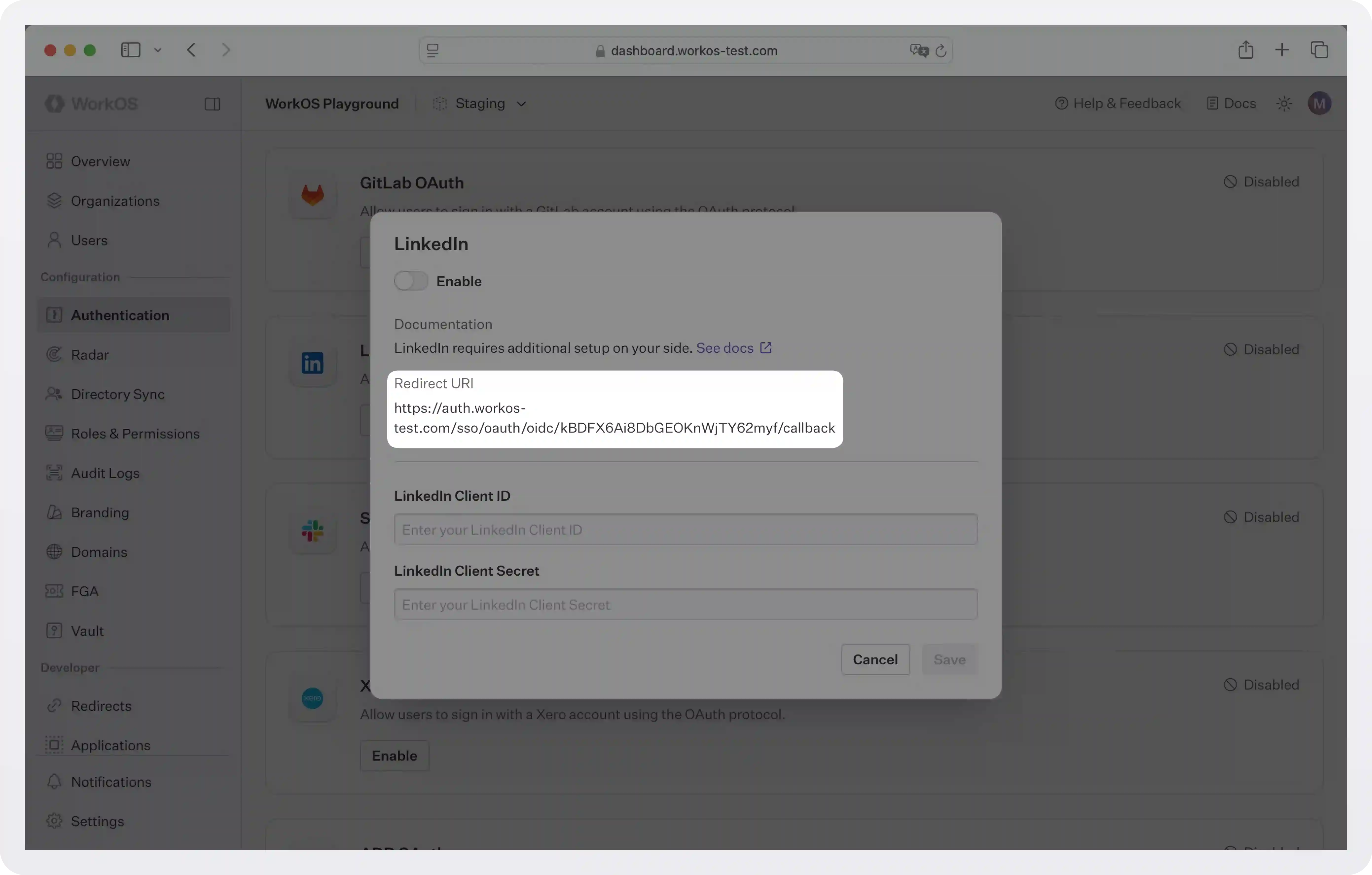Click the Directory Sync people icon
This screenshot has height=875, width=1372.
pyautogui.click(x=54, y=394)
